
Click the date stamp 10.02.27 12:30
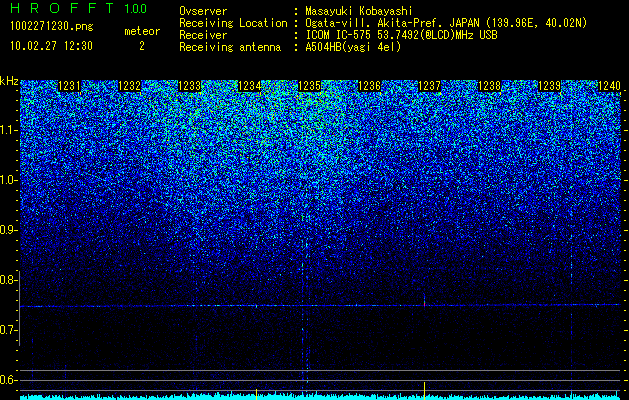click(x=51, y=46)
